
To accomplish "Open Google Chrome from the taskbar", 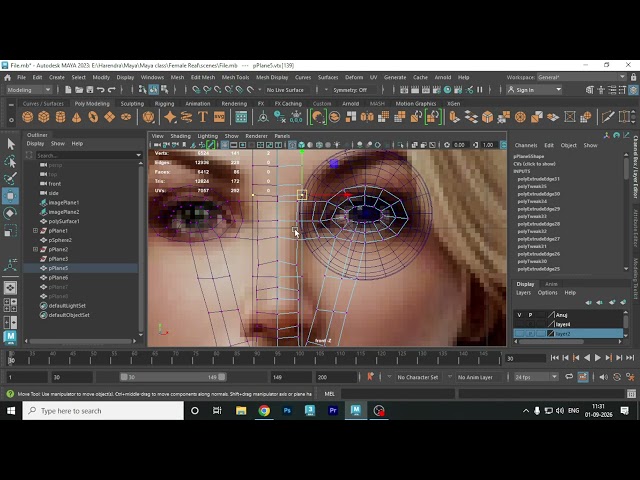I will (264, 411).
